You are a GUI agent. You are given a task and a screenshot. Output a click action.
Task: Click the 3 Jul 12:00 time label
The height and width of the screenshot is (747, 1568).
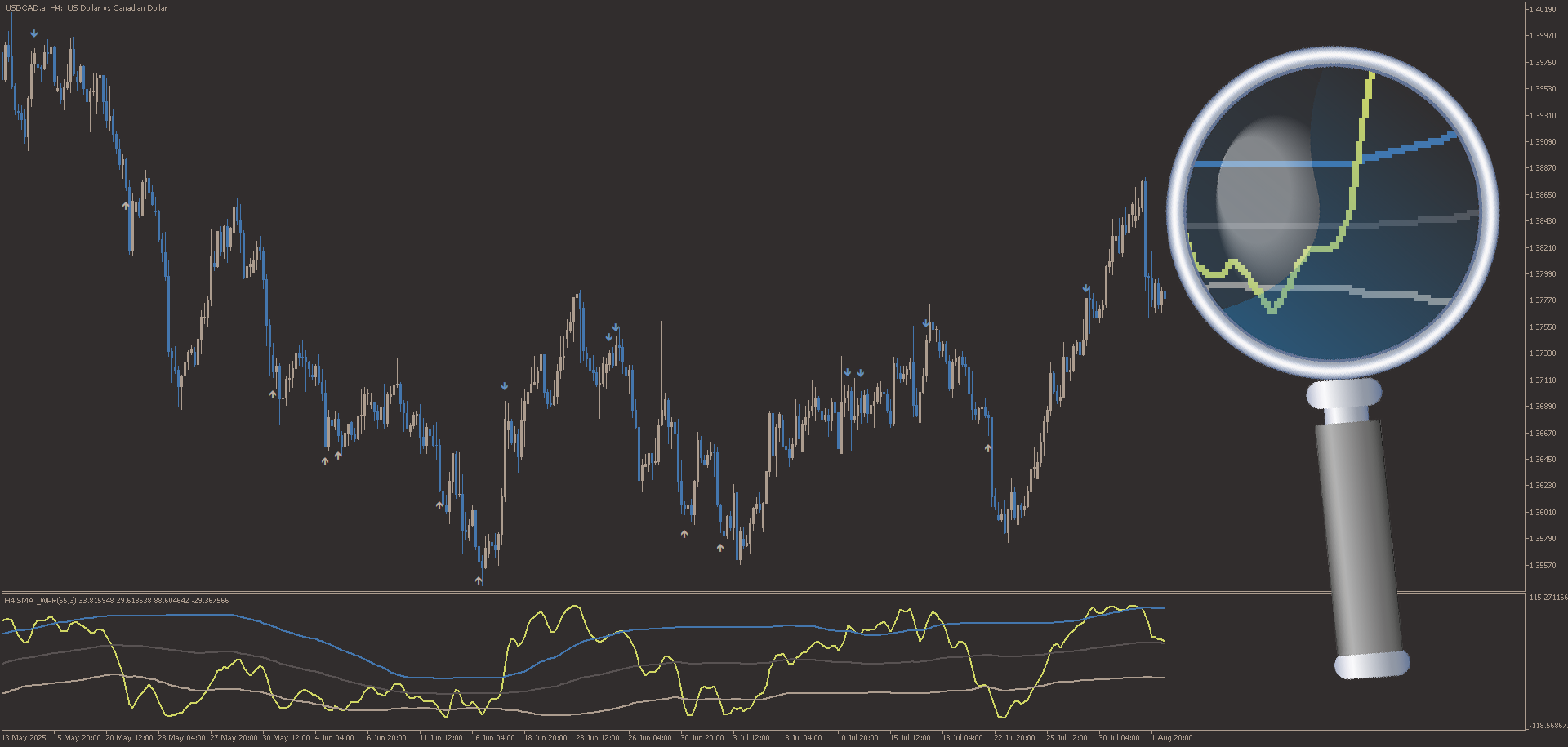point(751,738)
